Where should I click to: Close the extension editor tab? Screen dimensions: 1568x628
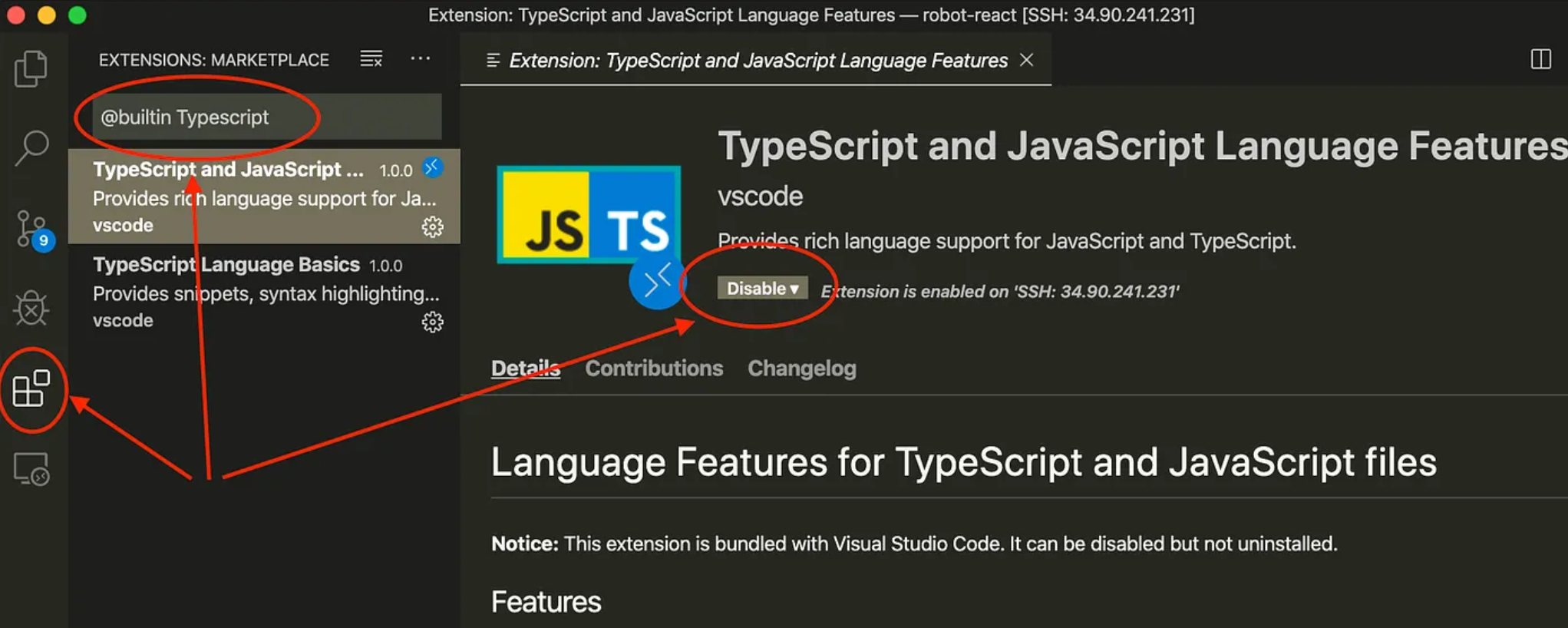tap(1026, 60)
